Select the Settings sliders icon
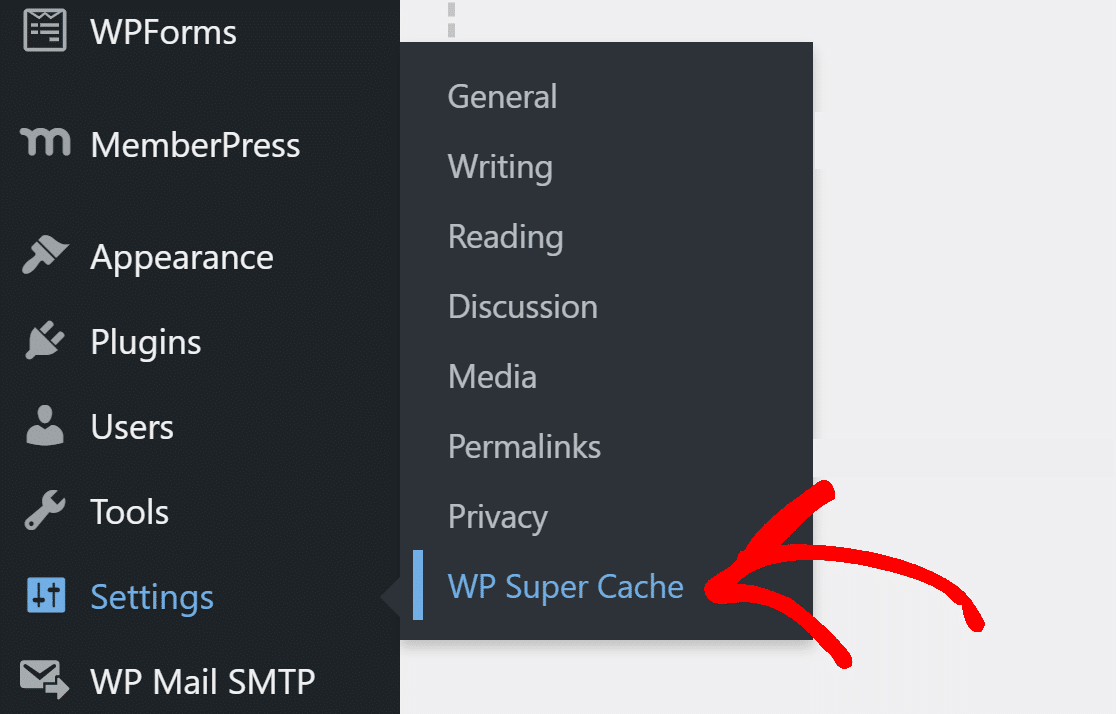 (44, 595)
